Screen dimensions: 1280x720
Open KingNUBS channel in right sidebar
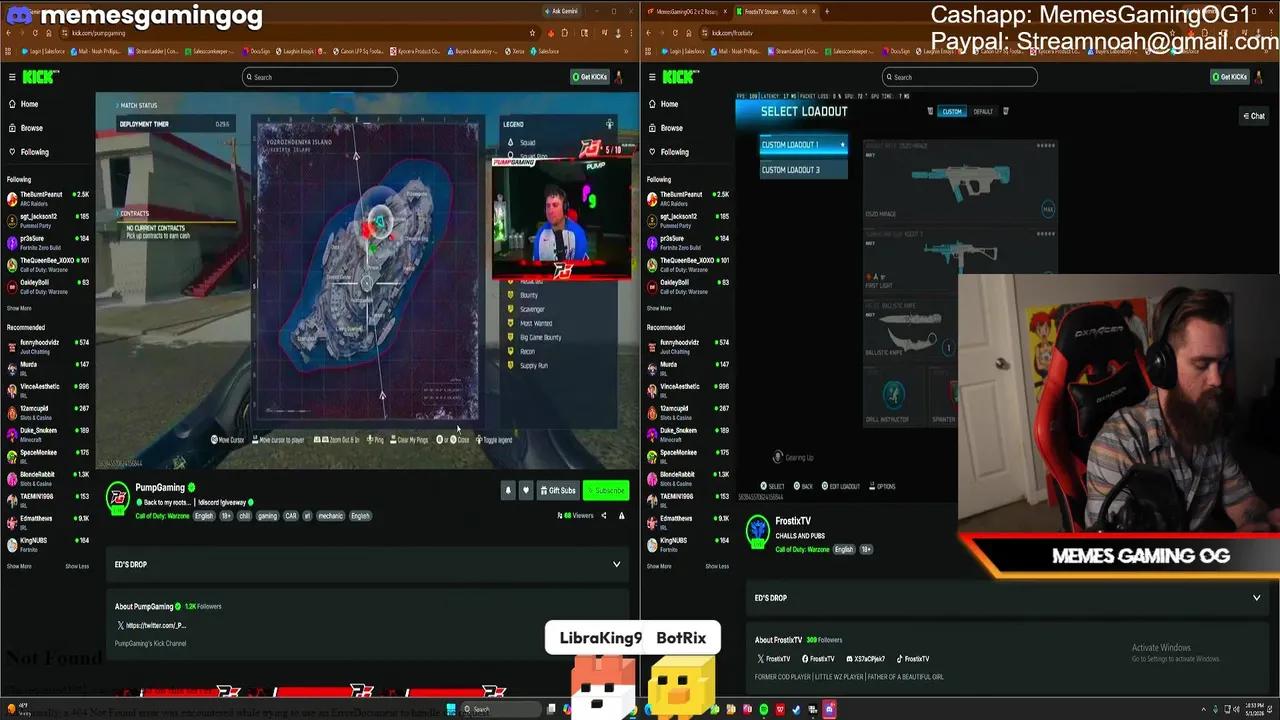688,544
